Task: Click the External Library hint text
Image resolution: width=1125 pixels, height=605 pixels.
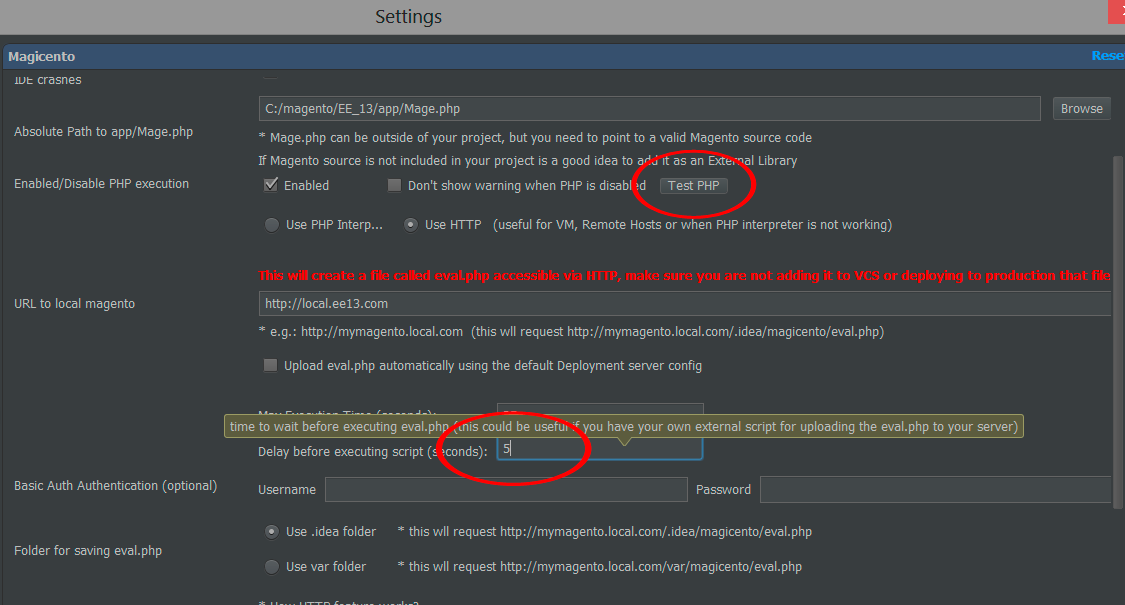Action: tap(527, 161)
